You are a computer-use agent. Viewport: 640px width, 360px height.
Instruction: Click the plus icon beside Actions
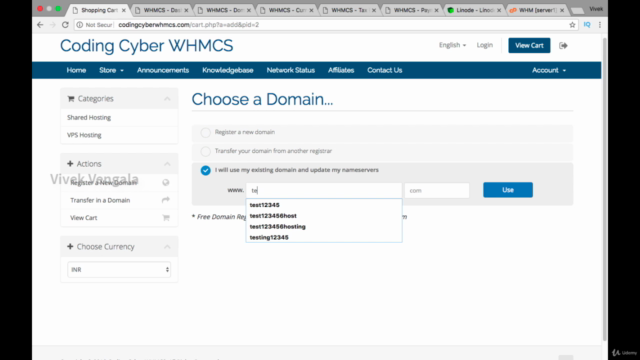tap(70, 164)
